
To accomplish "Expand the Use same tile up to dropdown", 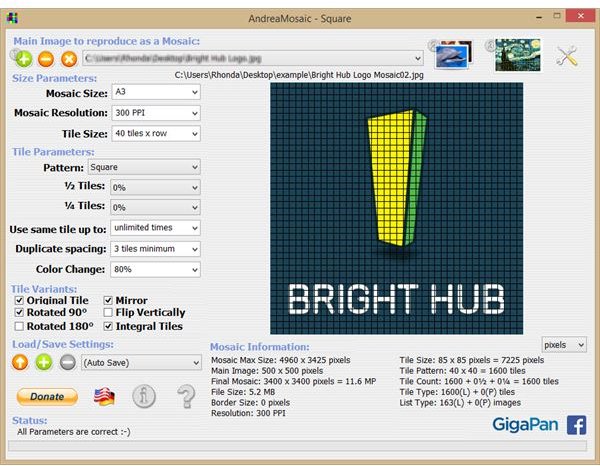I will tap(155, 228).
